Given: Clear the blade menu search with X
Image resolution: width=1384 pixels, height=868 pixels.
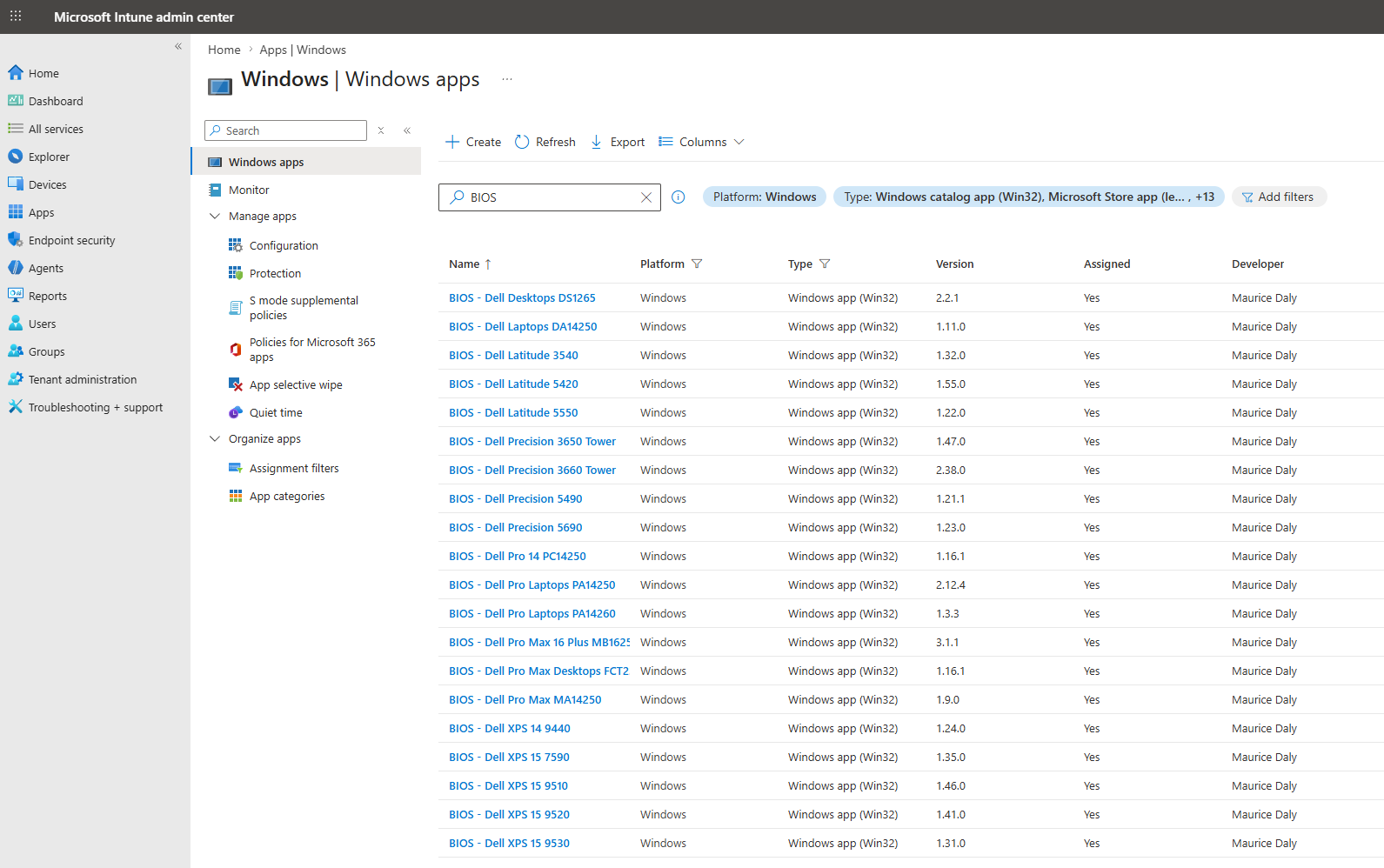Looking at the screenshot, I should 381,130.
